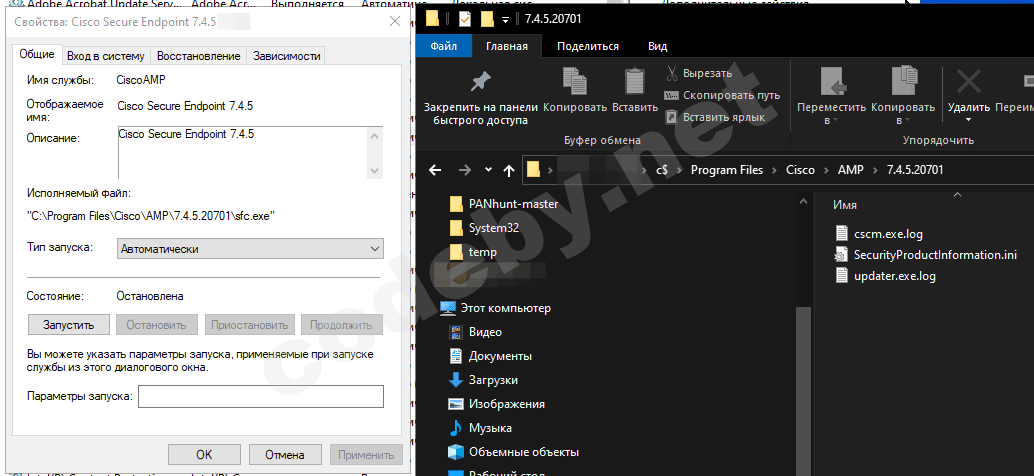1034x476 pixels.
Task: Close the service properties dialog
Action: (x=394, y=21)
